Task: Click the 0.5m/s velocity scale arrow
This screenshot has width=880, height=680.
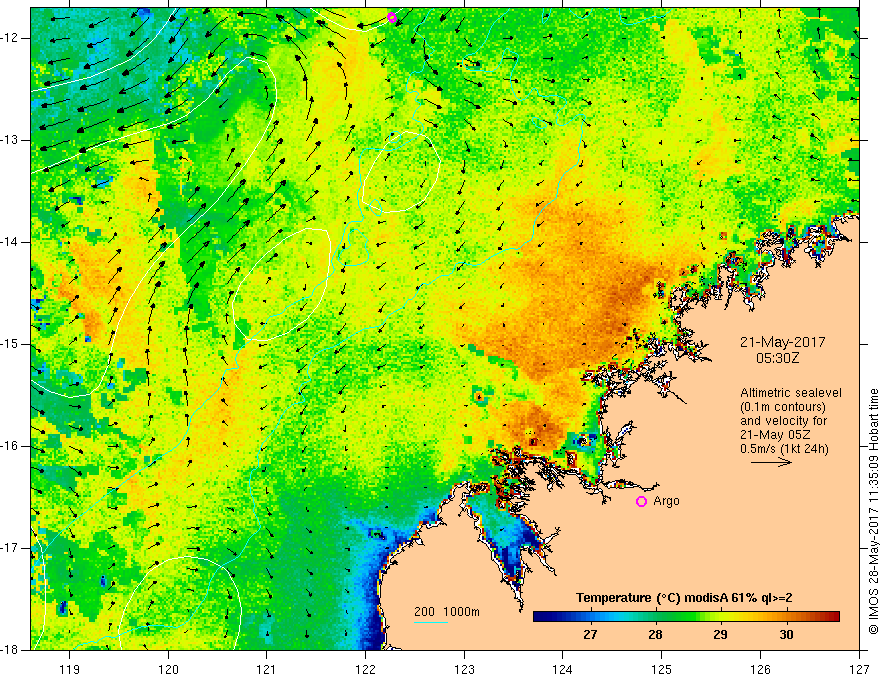Action: coord(772,462)
